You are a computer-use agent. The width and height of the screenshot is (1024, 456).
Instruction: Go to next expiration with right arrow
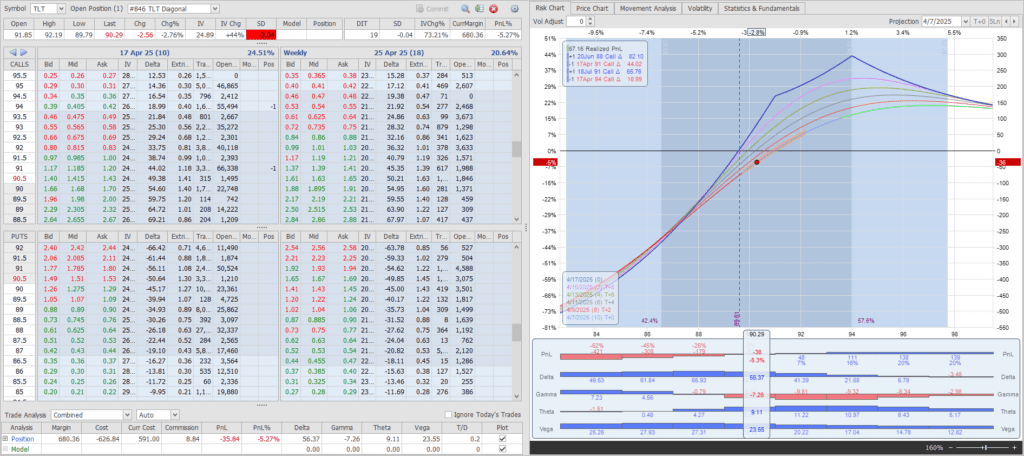pos(24,52)
